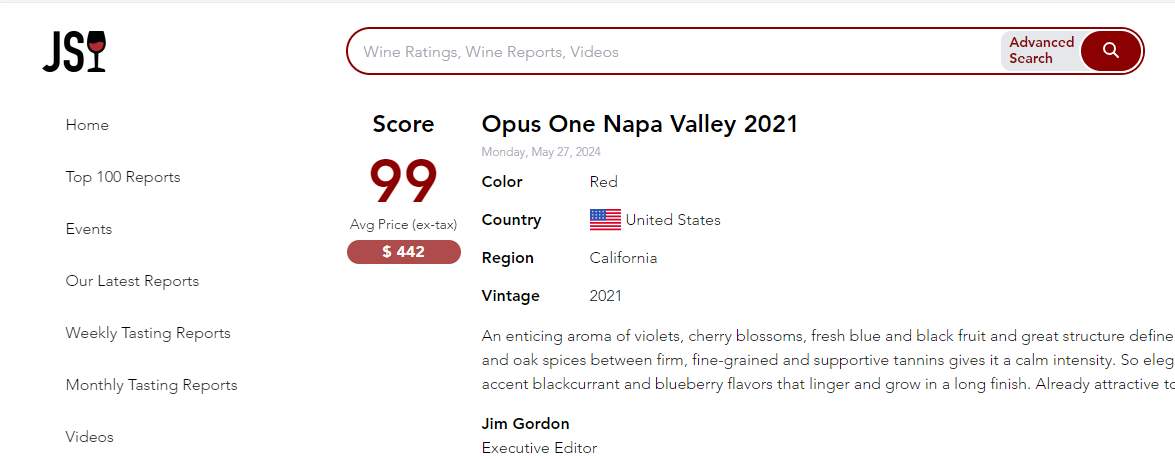Viewport: 1175px width, 459px height.
Task: Go to Home in the sidebar
Action: pos(87,125)
